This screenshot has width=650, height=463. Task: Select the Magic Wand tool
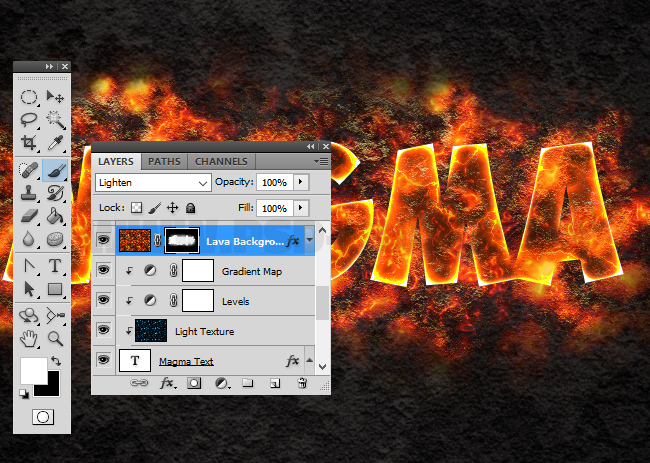pos(55,120)
